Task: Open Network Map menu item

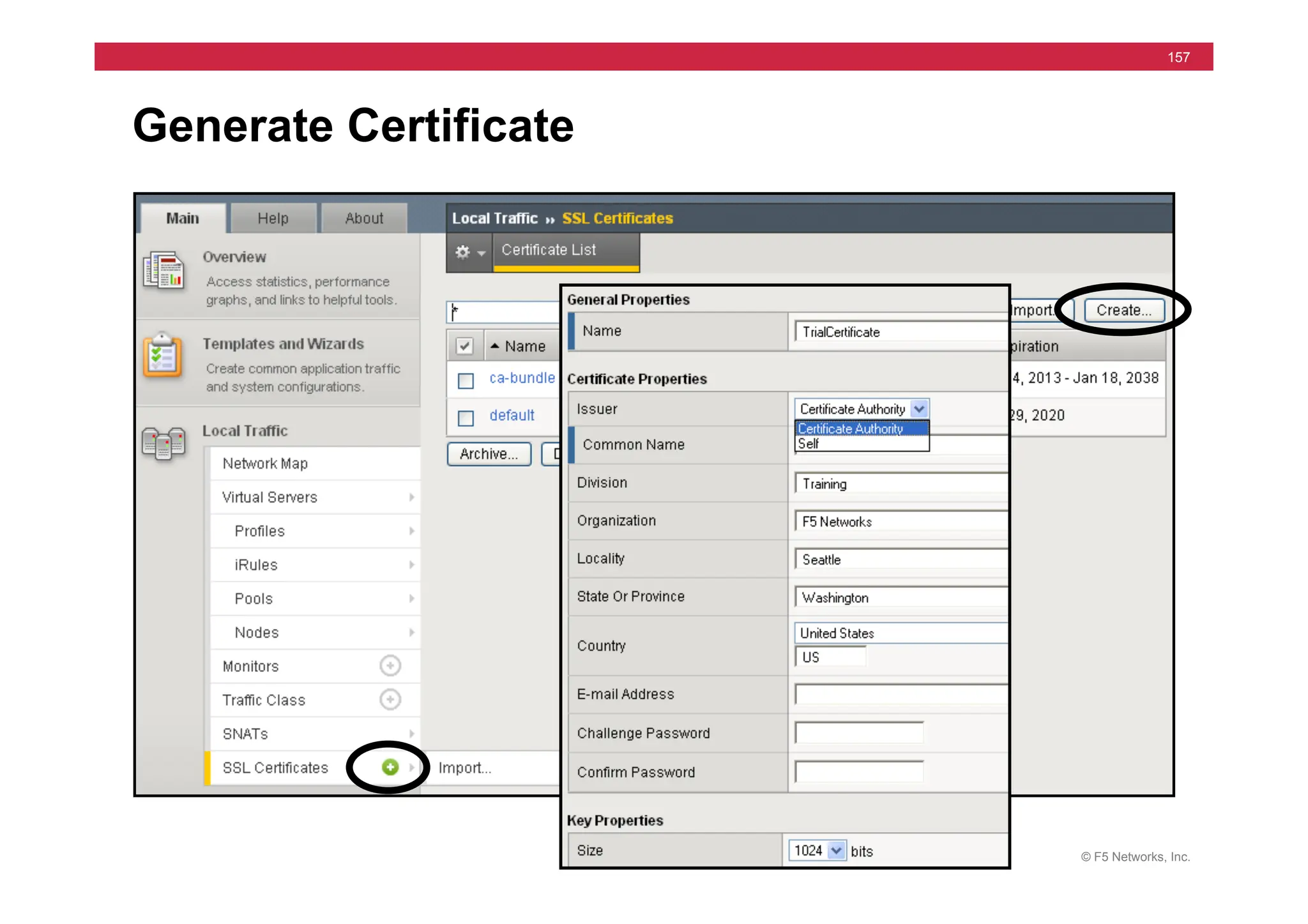Action: pyautogui.click(x=316, y=463)
